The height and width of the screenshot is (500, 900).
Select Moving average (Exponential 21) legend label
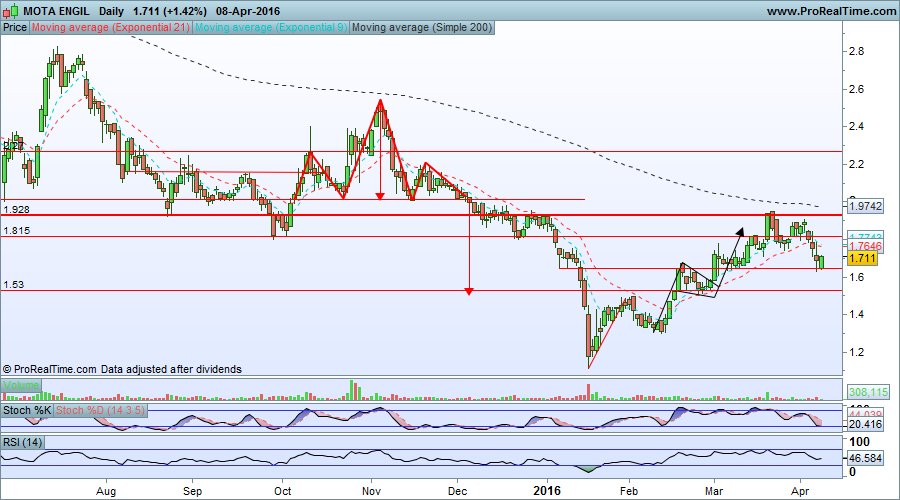pos(110,28)
